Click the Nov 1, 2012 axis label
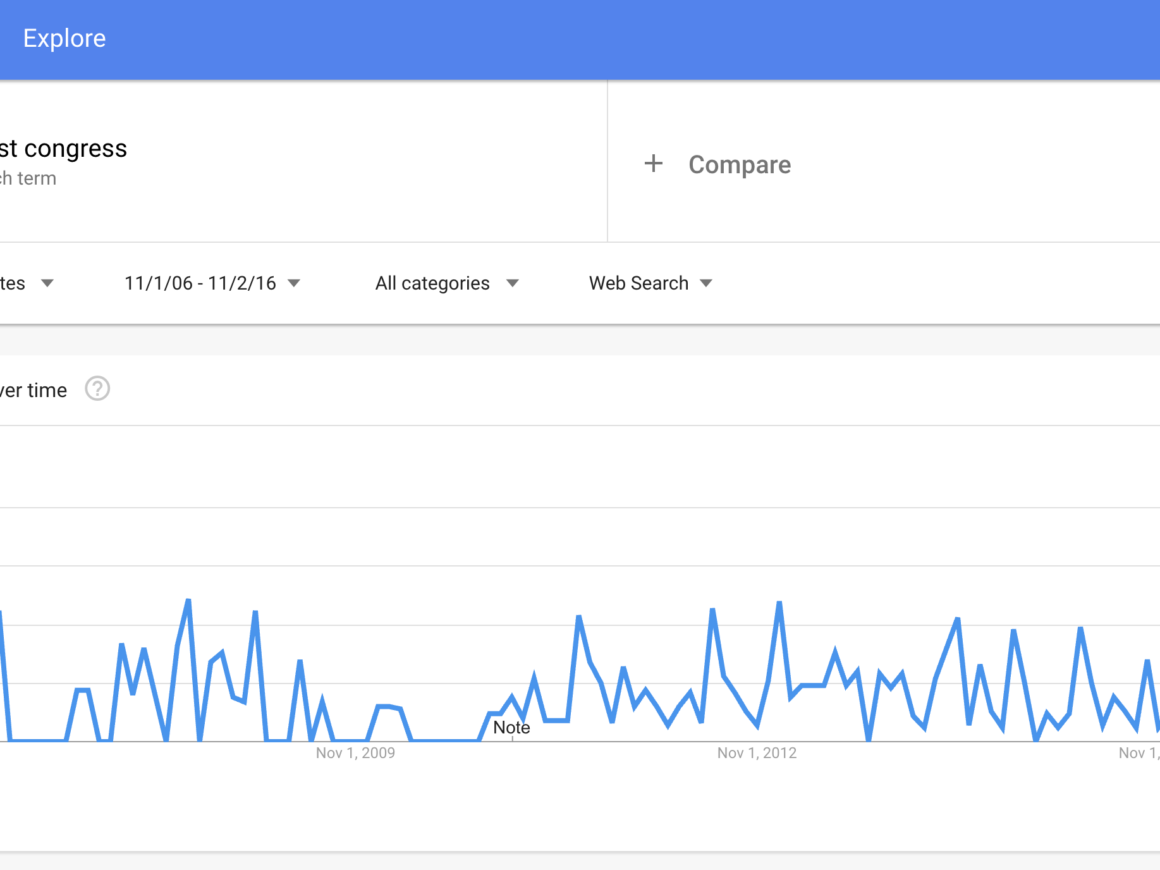Image resolution: width=1160 pixels, height=870 pixels. 756,753
